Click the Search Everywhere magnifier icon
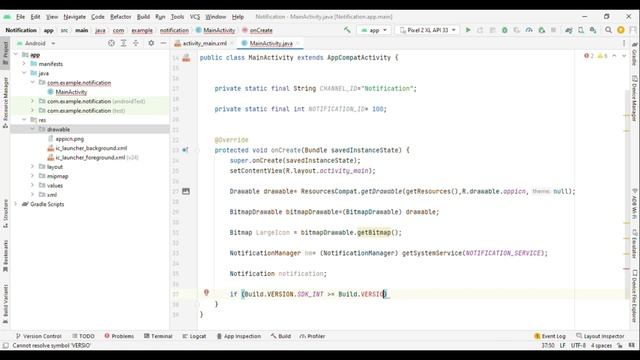 click(608, 30)
